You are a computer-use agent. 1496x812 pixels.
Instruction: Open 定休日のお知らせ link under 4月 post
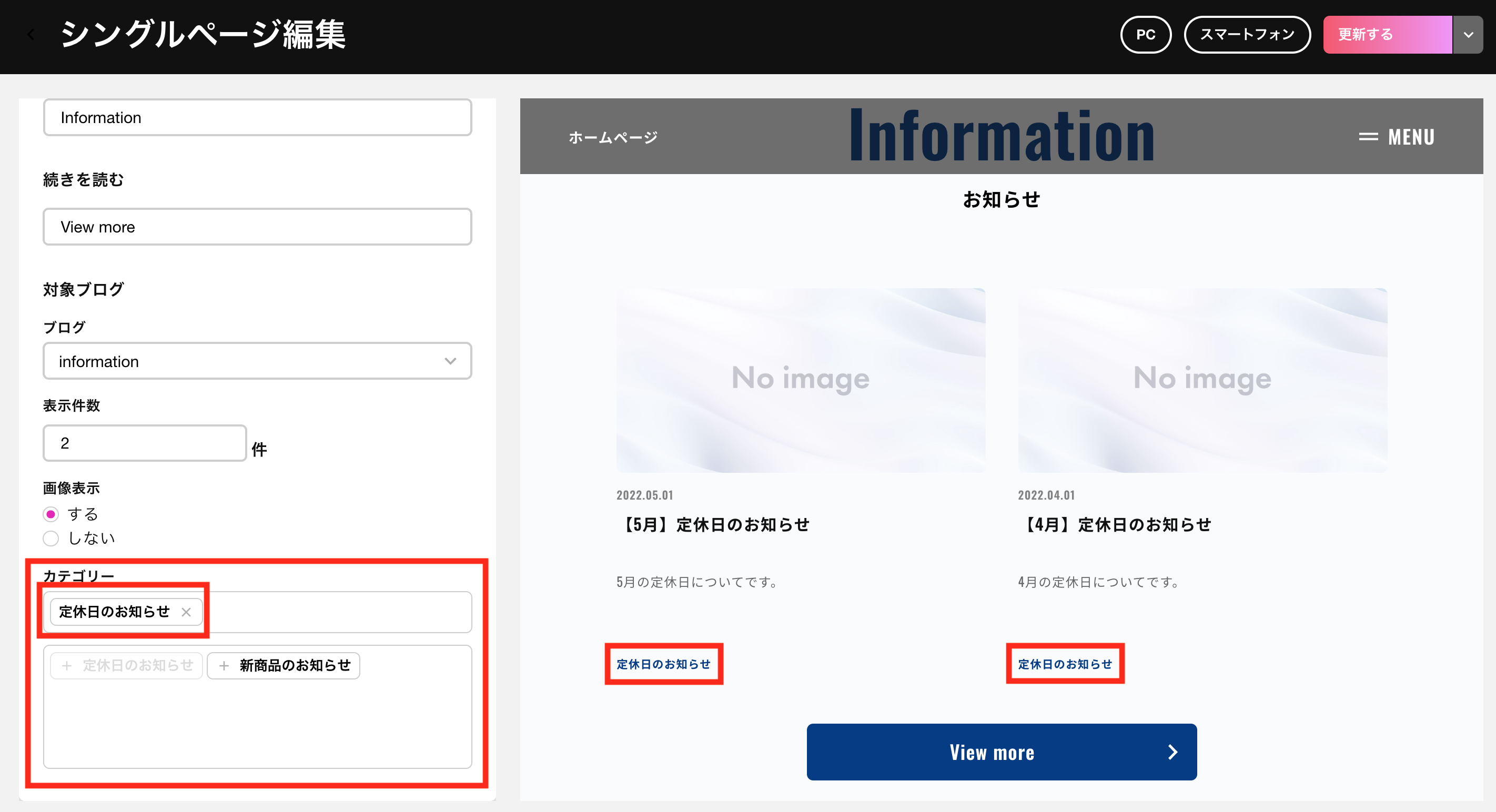[1065, 664]
